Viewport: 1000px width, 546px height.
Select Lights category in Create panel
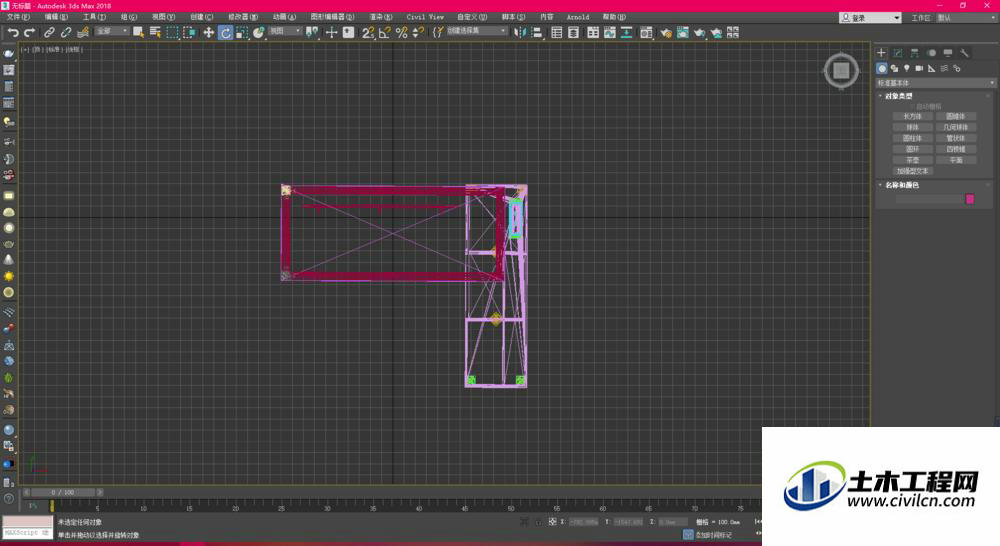(x=907, y=68)
